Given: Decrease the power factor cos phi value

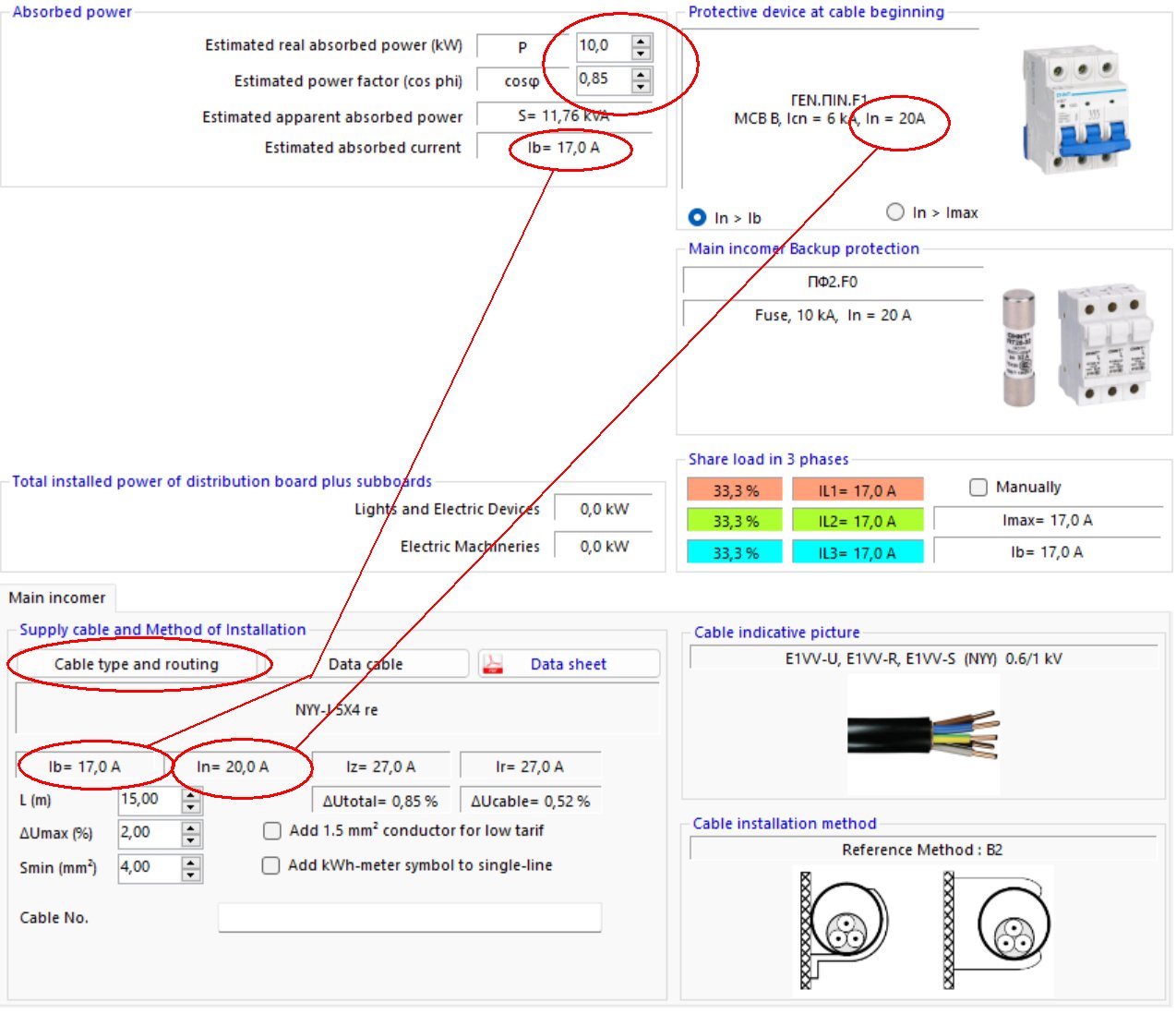Looking at the screenshot, I should [642, 87].
